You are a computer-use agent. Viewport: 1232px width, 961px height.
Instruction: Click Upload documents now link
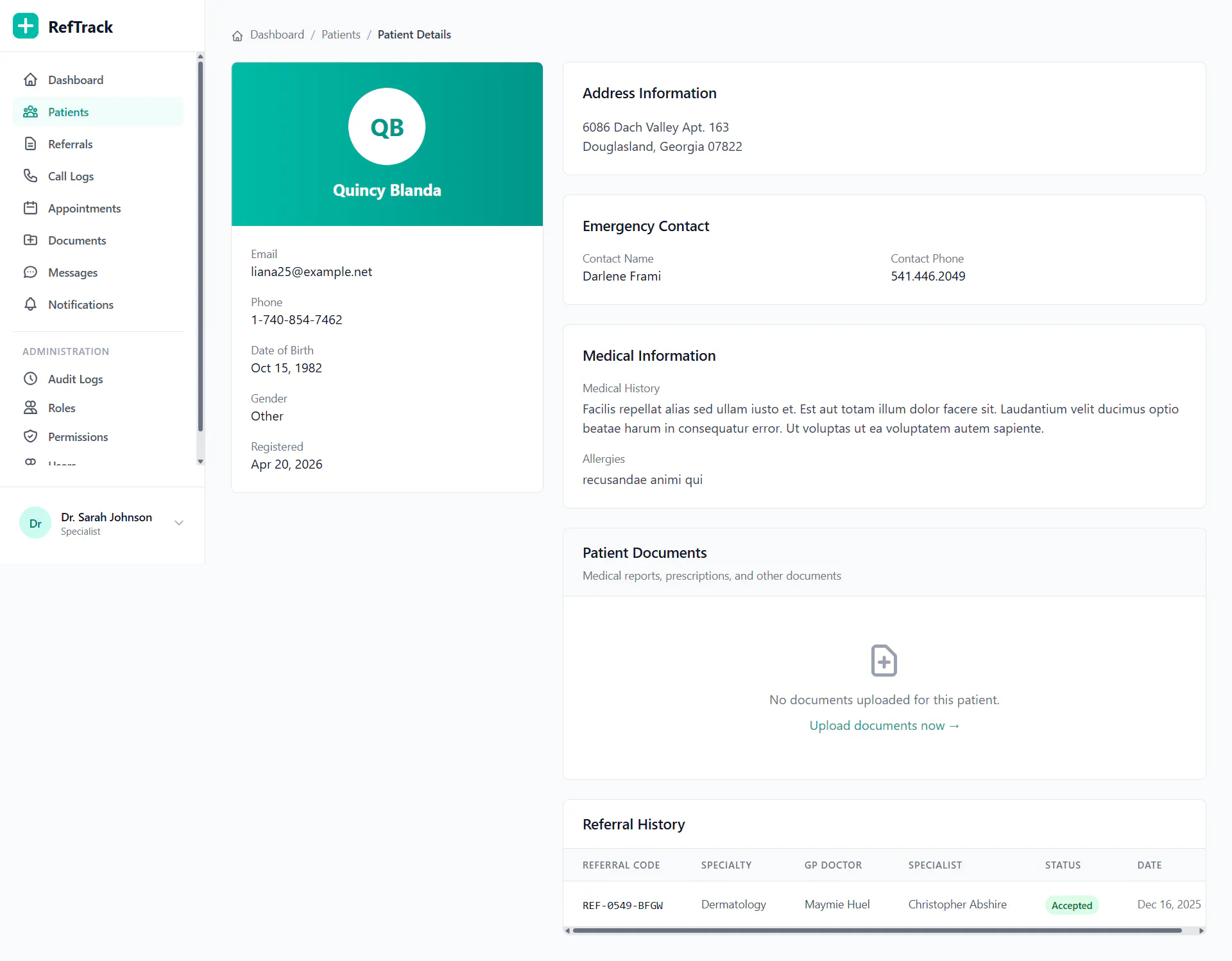coord(884,725)
